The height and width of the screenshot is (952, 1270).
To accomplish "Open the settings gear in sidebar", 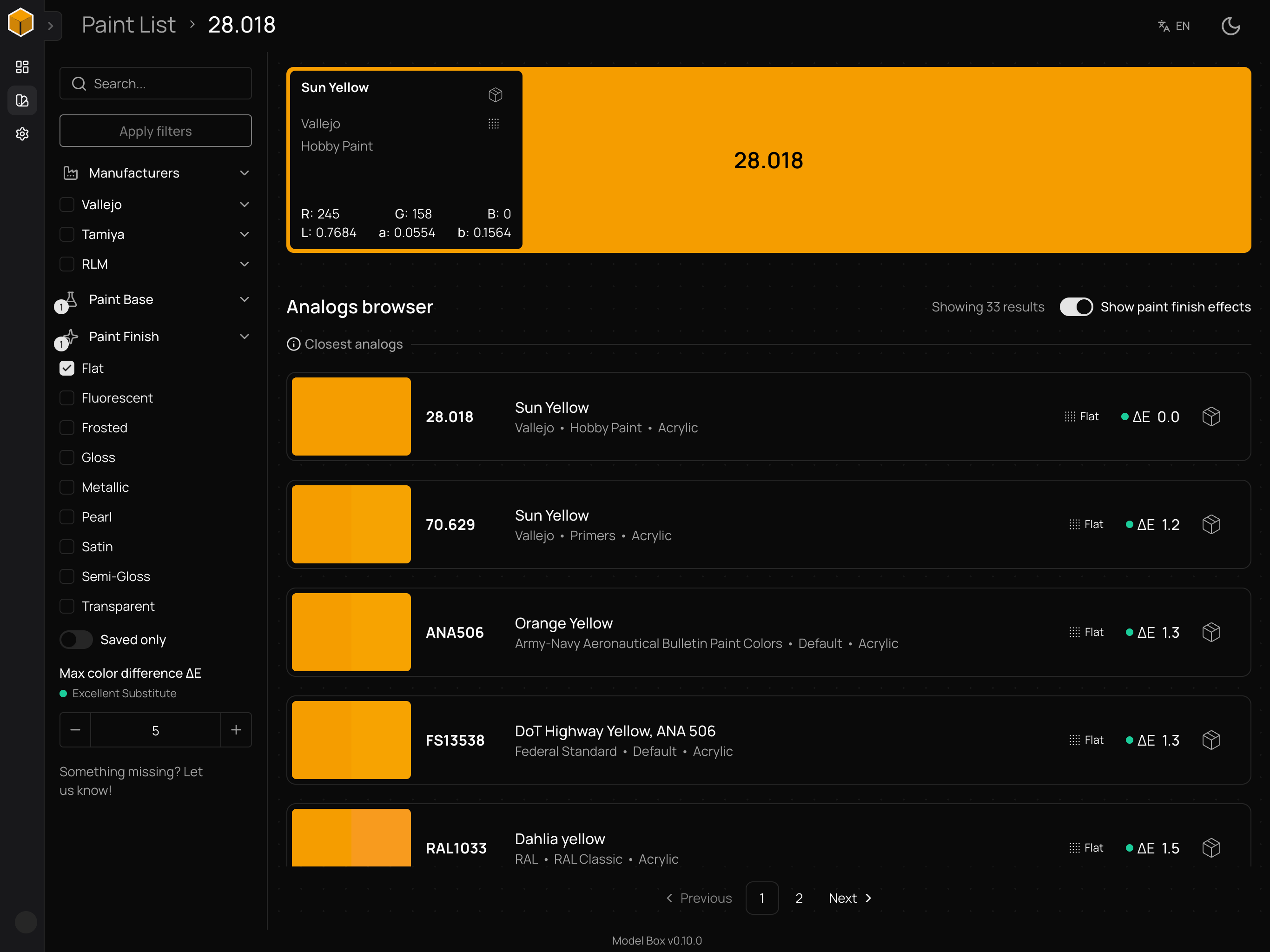I will (x=22, y=134).
